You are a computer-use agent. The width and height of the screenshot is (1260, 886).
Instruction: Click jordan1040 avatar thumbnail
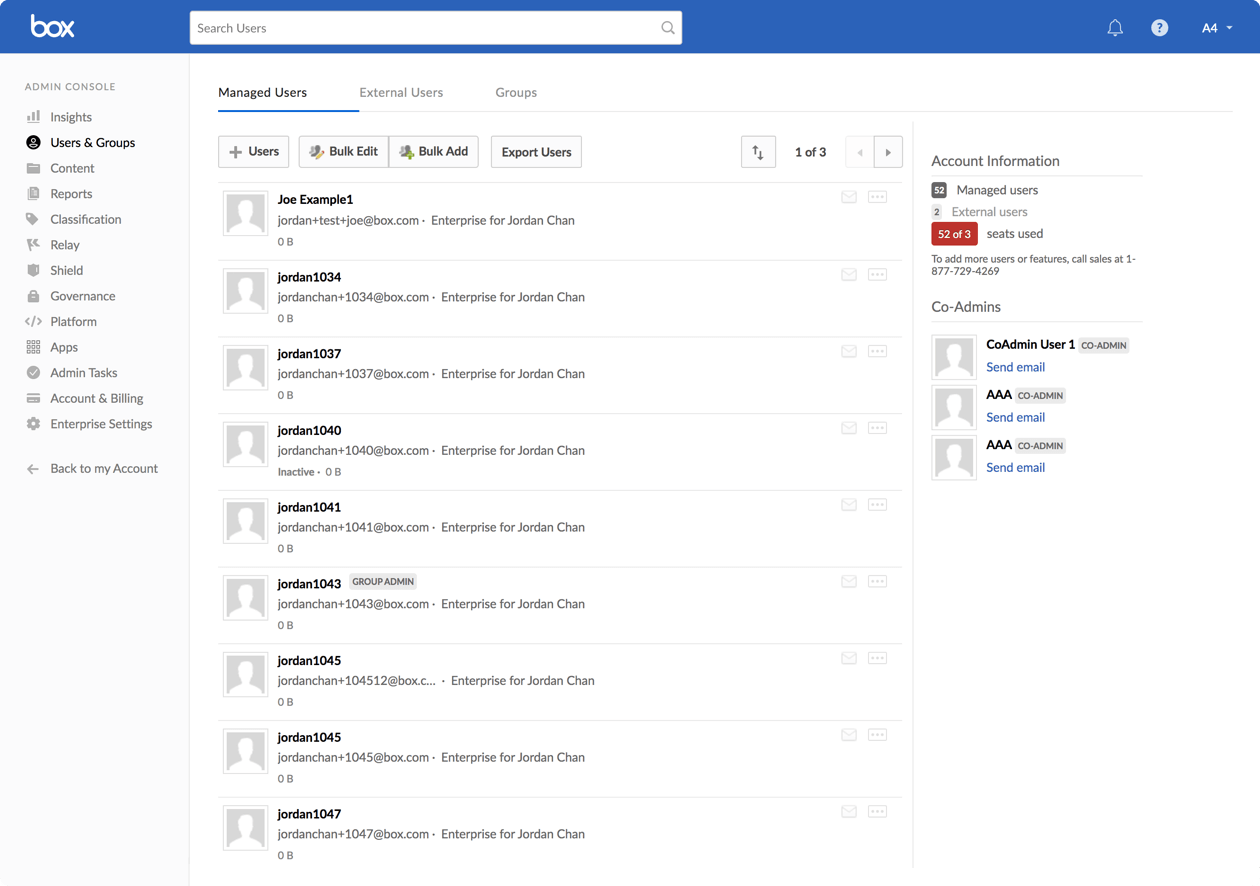[245, 445]
